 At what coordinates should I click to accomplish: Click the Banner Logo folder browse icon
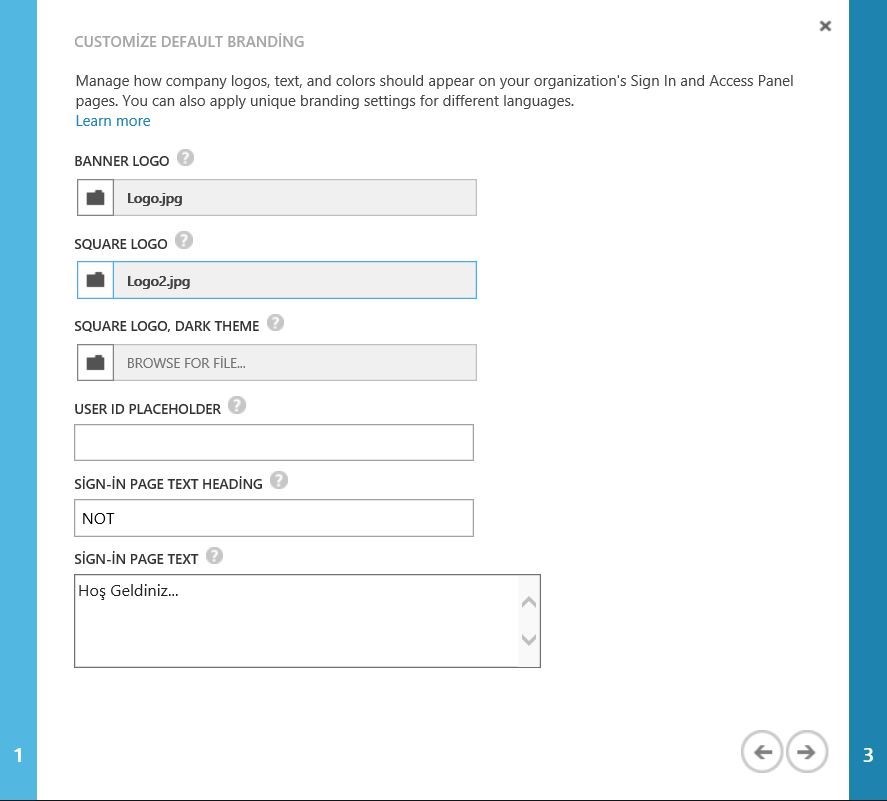pyautogui.click(x=95, y=198)
